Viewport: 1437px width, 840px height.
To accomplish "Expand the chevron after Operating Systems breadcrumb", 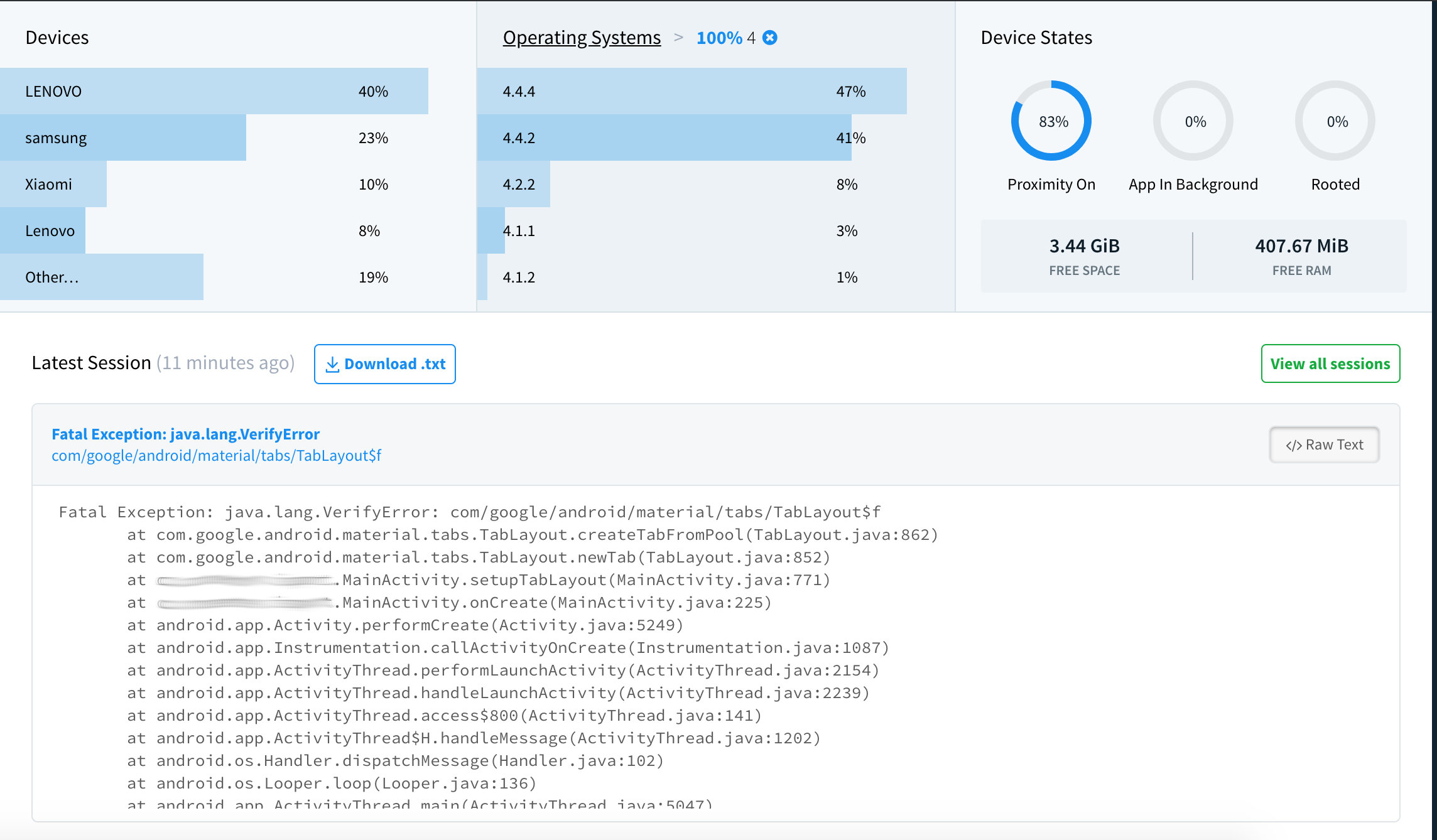I will coord(679,38).
